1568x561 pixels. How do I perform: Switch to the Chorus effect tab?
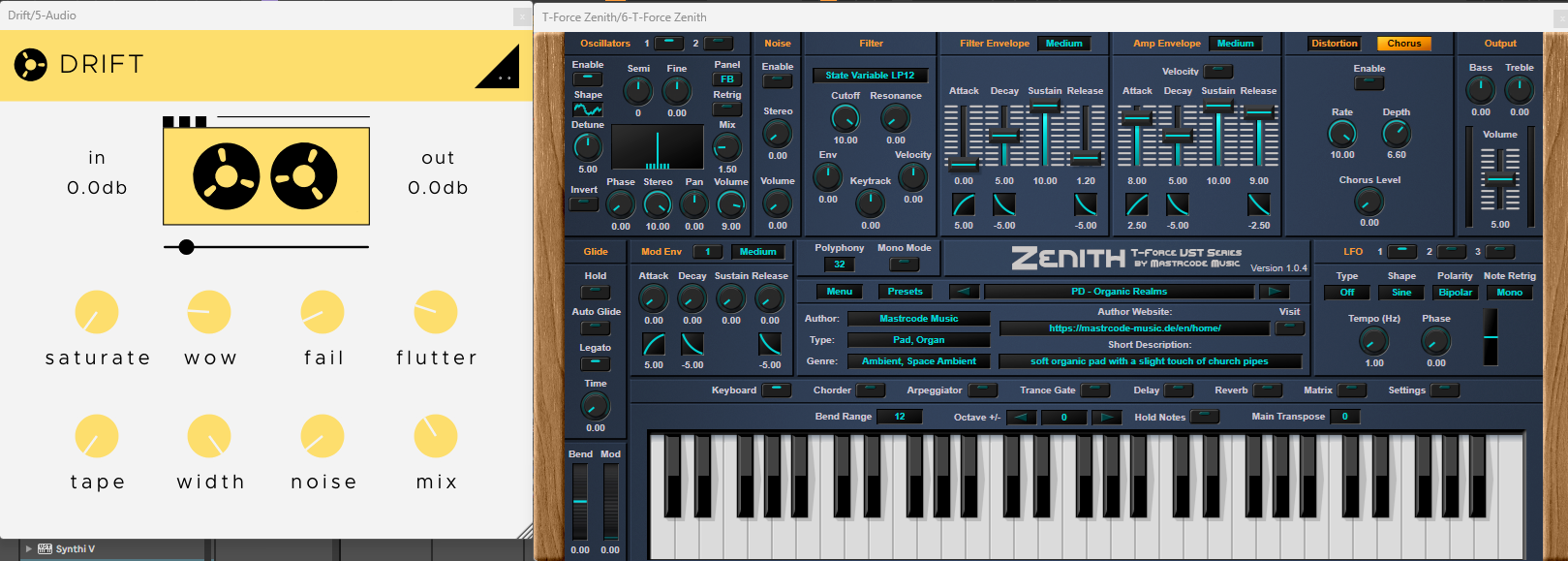tap(1404, 44)
